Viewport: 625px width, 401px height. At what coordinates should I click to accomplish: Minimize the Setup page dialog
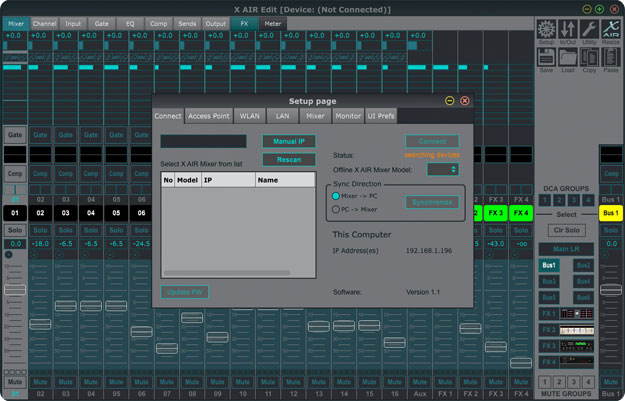coord(450,101)
